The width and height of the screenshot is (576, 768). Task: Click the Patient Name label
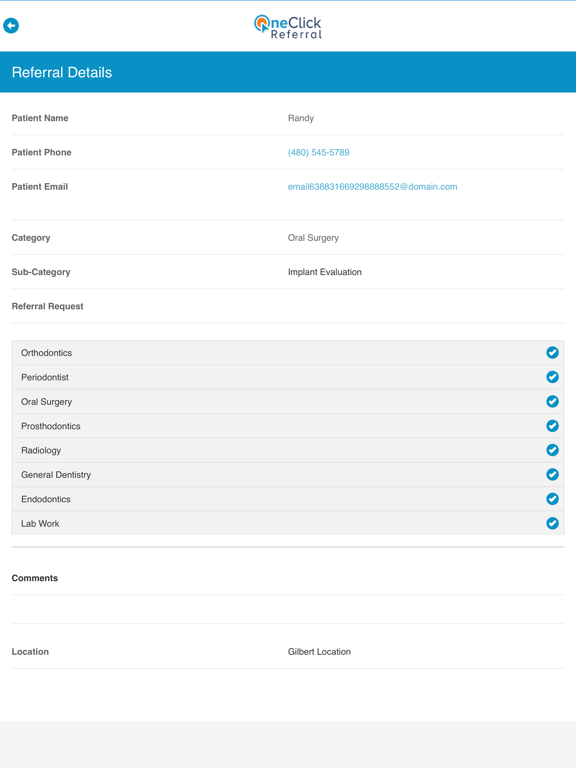40,118
